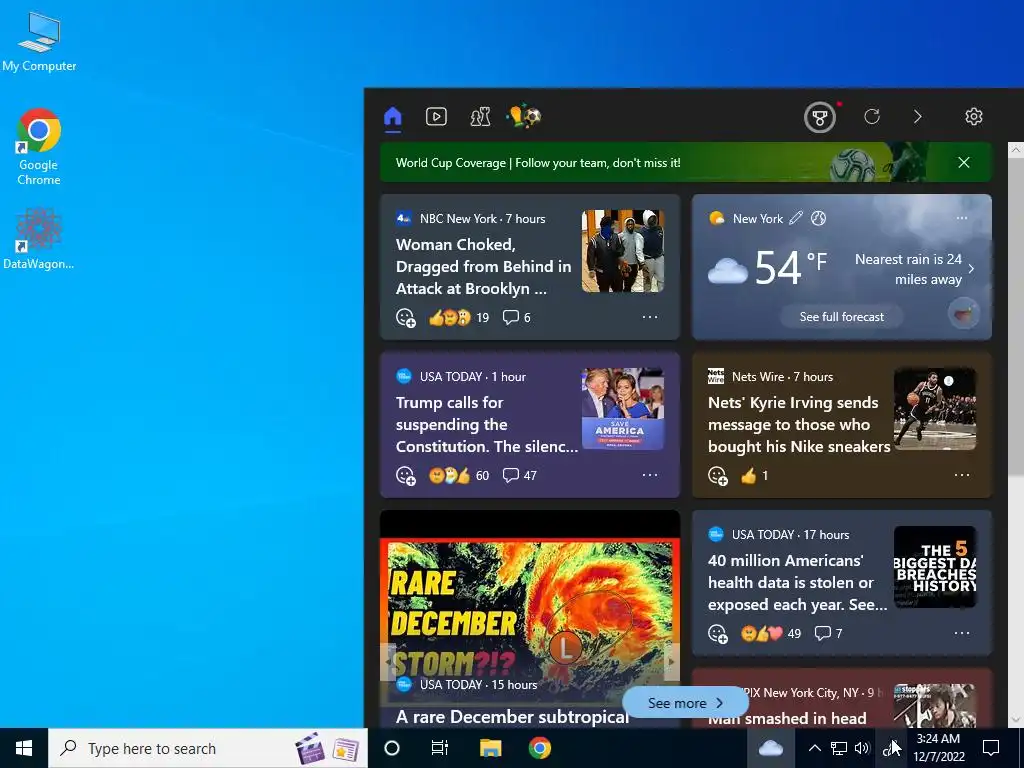1024x768 pixels.
Task: Click the 54 °F temperature reading
Action: click(x=792, y=268)
